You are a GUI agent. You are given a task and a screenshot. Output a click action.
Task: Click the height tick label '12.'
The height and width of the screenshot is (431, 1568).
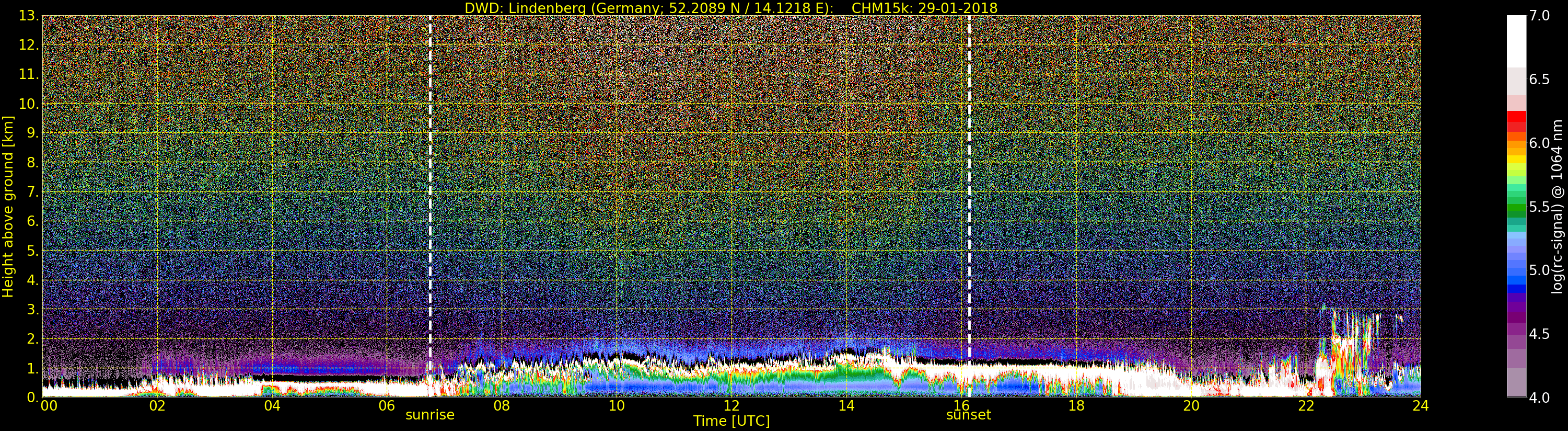click(x=29, y=45)
